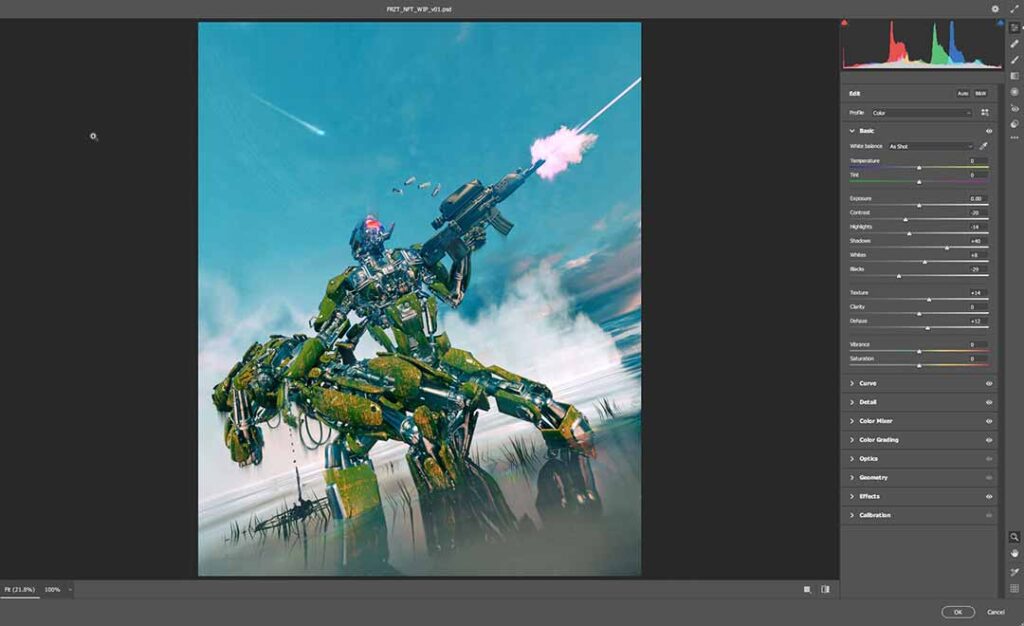Viewport: 1024px width, 626px height.
Task: Browse profiles with the grid icon
Action: click(985, 113)
